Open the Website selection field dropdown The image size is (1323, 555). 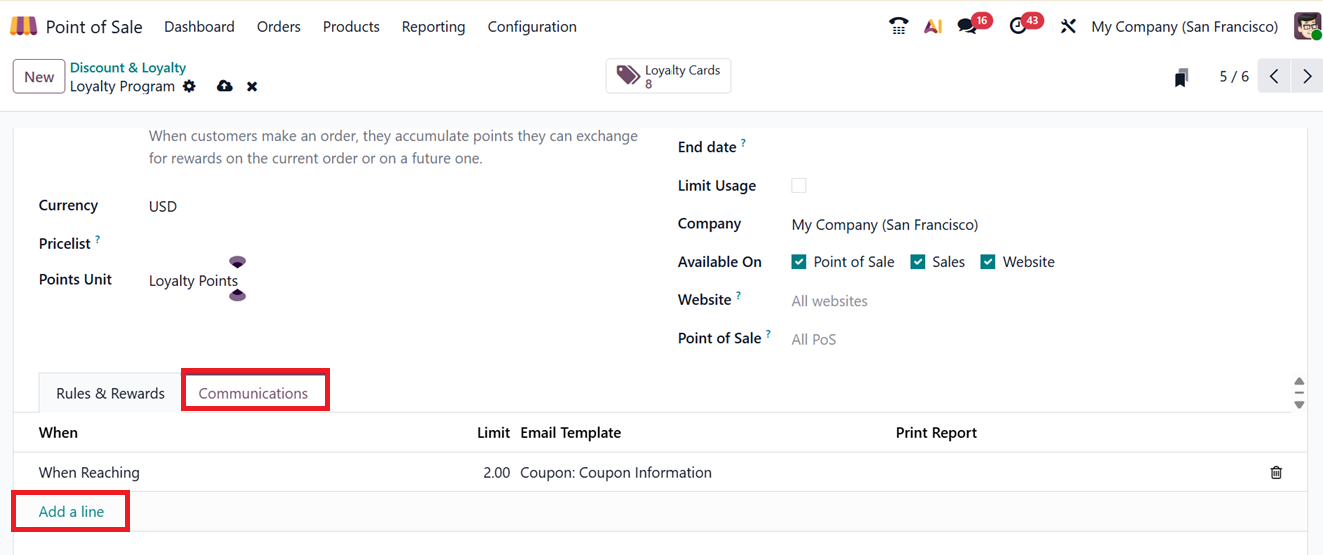900,301
